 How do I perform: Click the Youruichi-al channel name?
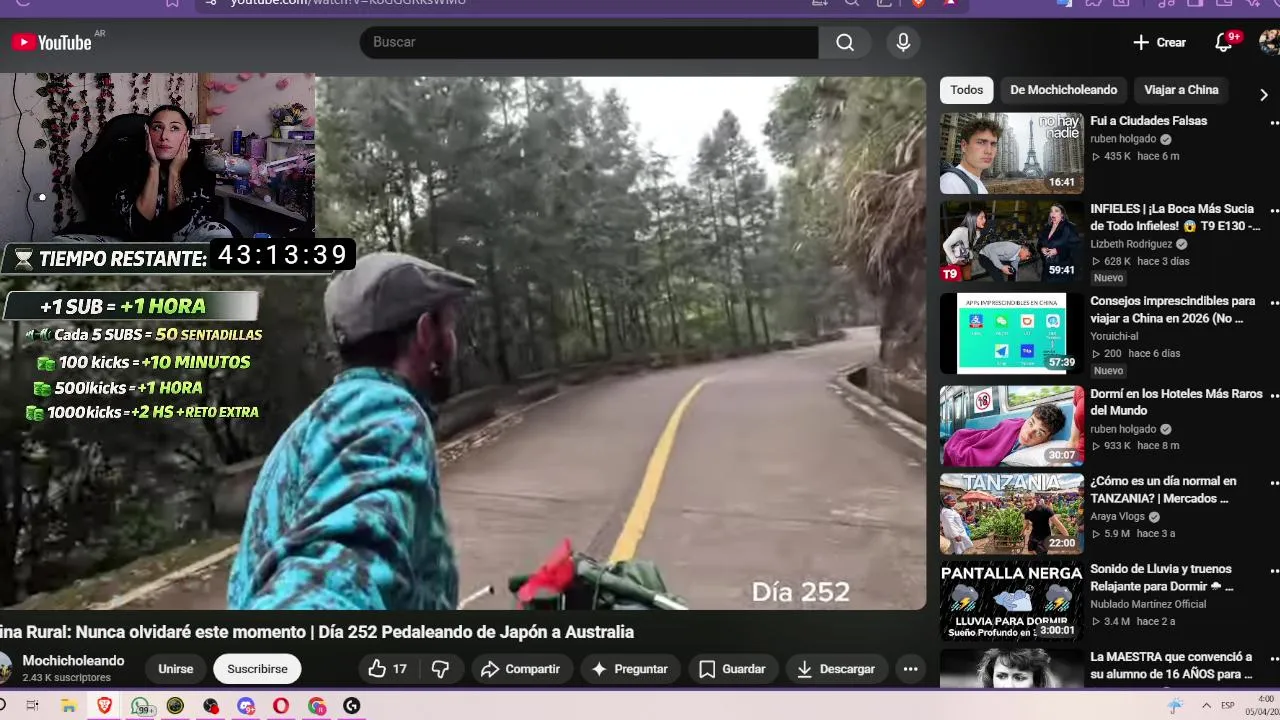pyautogui.click(x=1114, y=336)
